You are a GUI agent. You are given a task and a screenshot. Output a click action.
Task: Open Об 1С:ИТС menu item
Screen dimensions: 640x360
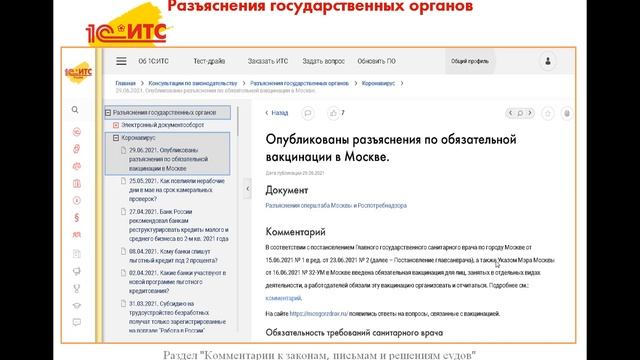(153, 61)
